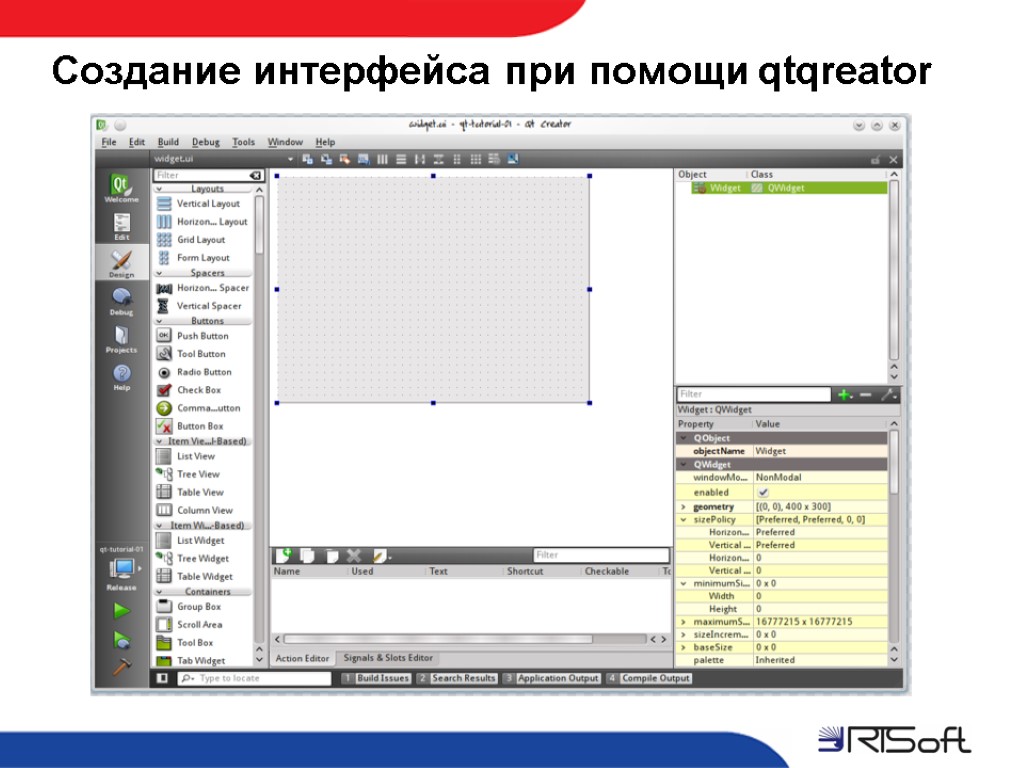Remove property with the minus icon
The width and height of the screenshot is (1024, 768).
[x=866, y=394]
